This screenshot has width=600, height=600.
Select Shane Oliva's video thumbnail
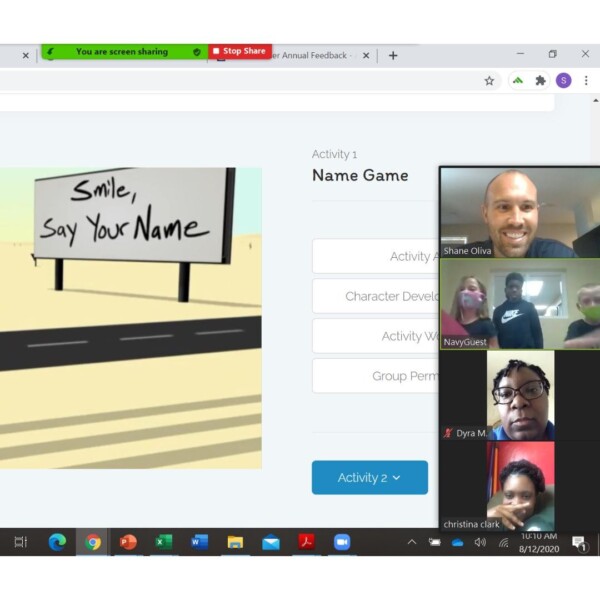(519, 213)
